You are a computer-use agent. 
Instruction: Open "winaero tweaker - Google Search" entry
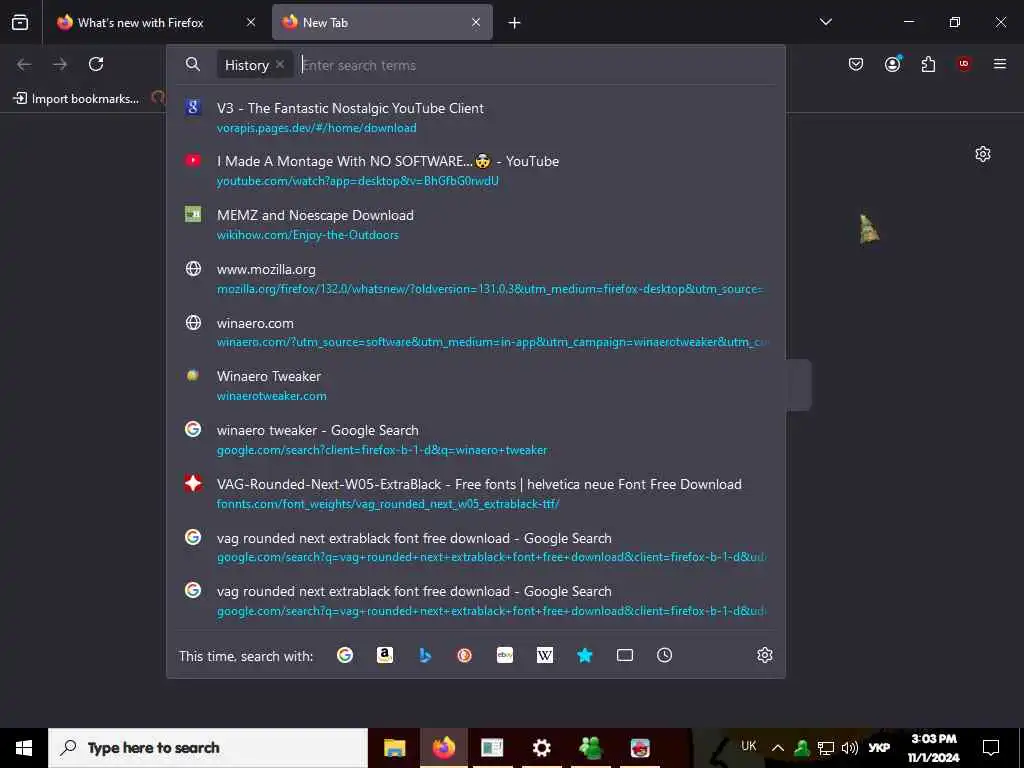tap(476, 440)
